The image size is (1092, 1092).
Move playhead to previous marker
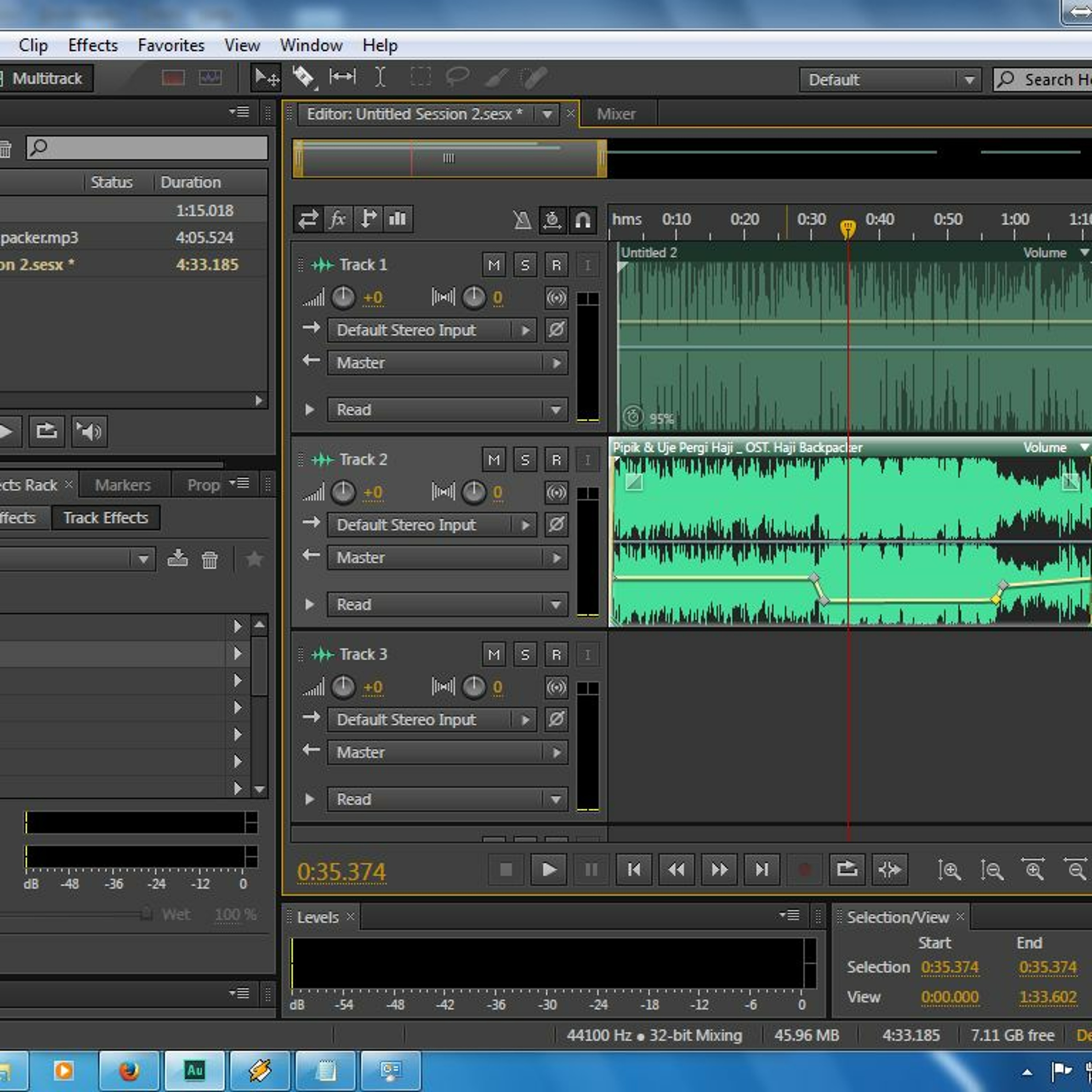point(634,869)
